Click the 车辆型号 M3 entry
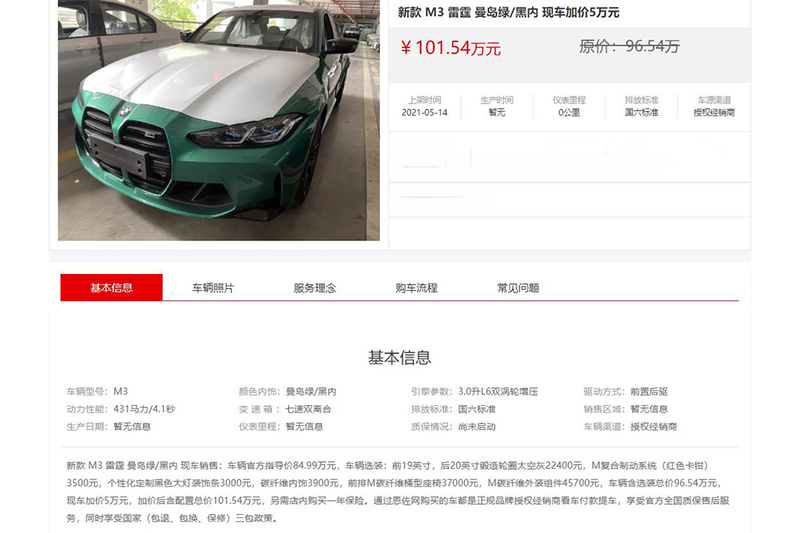 tap(97, 392)
